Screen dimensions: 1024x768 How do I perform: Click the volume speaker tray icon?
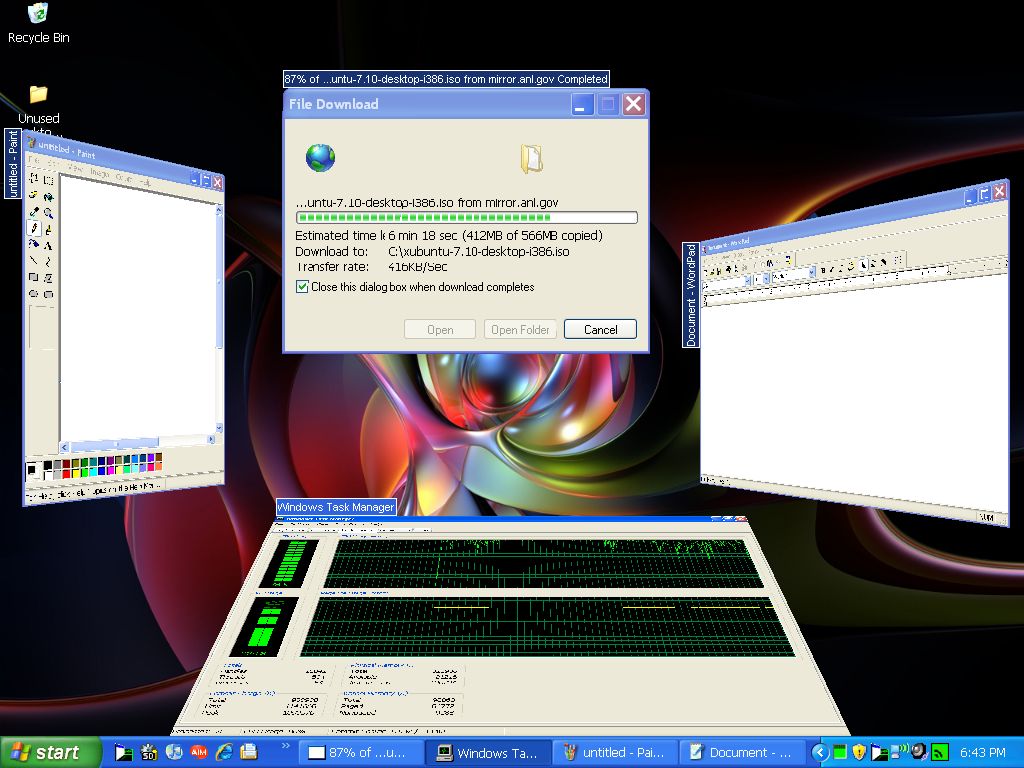919,752
